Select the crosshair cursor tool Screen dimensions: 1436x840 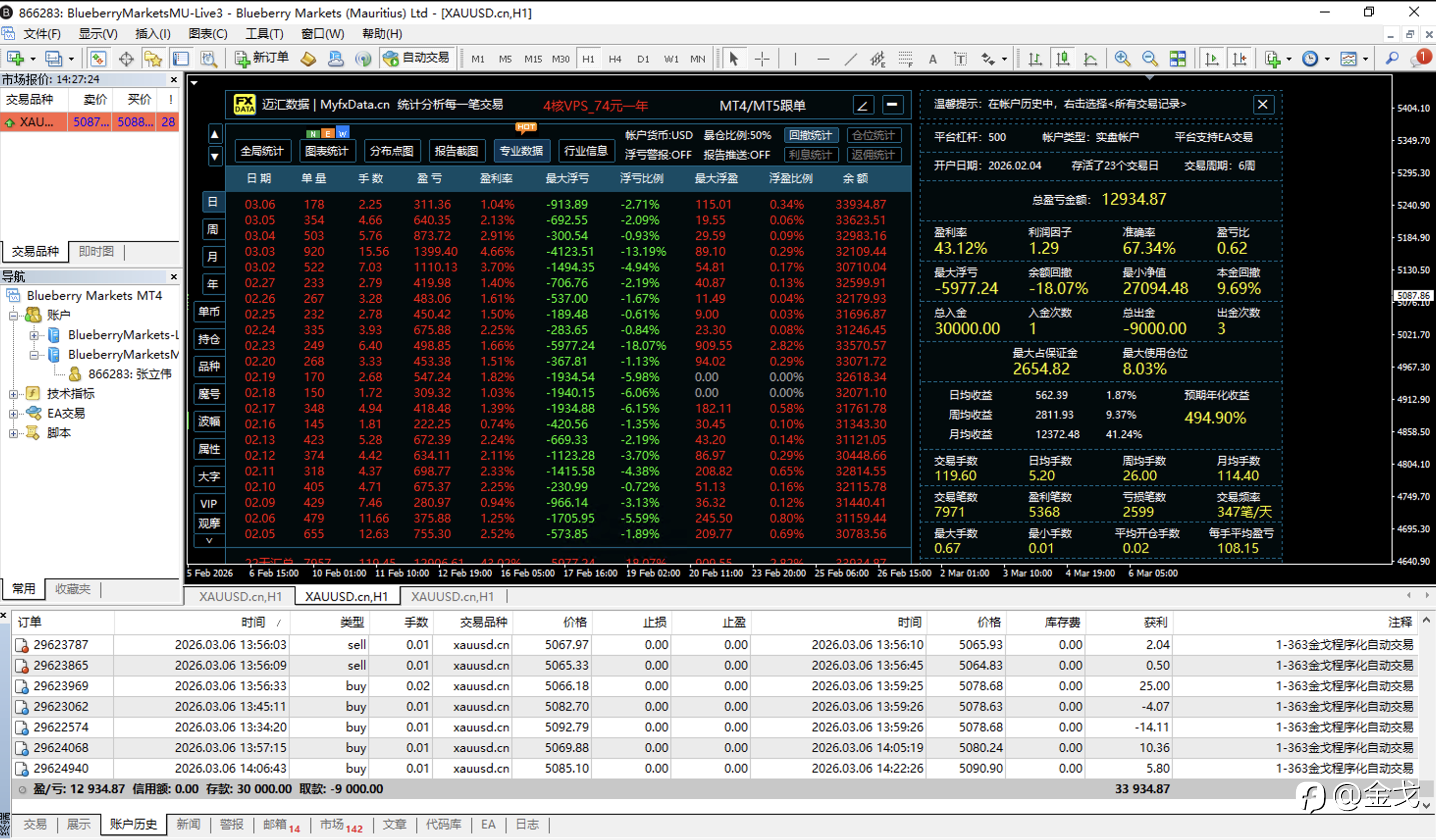762,59
